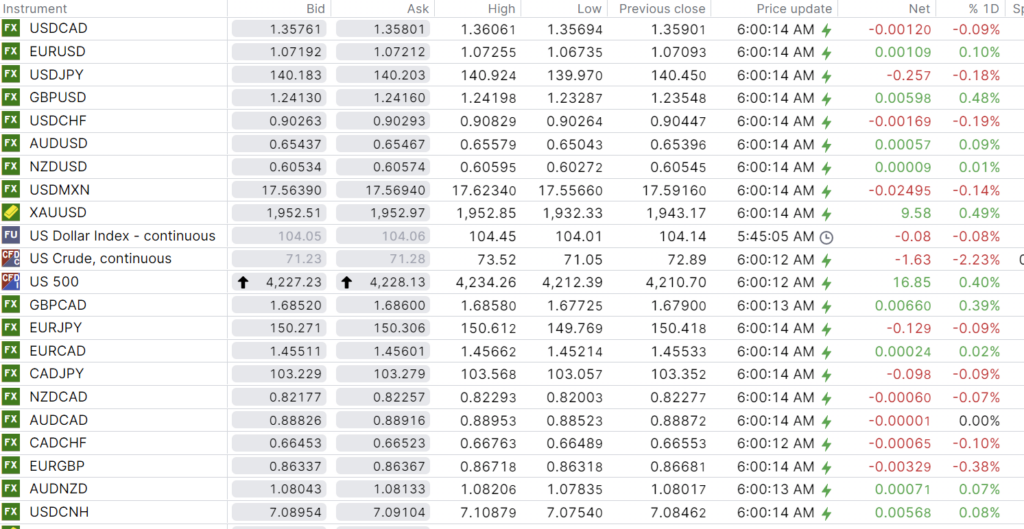Click the Price update column header

793,8
